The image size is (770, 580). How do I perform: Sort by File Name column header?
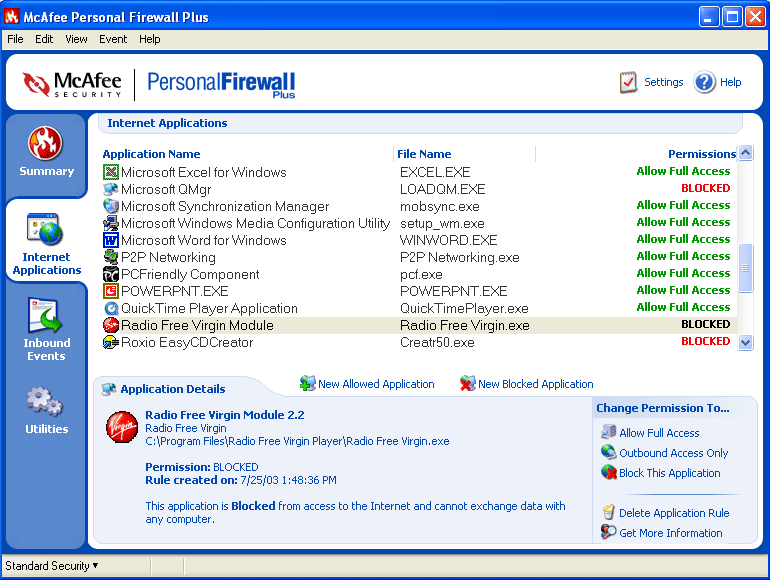tap(424, 154)
